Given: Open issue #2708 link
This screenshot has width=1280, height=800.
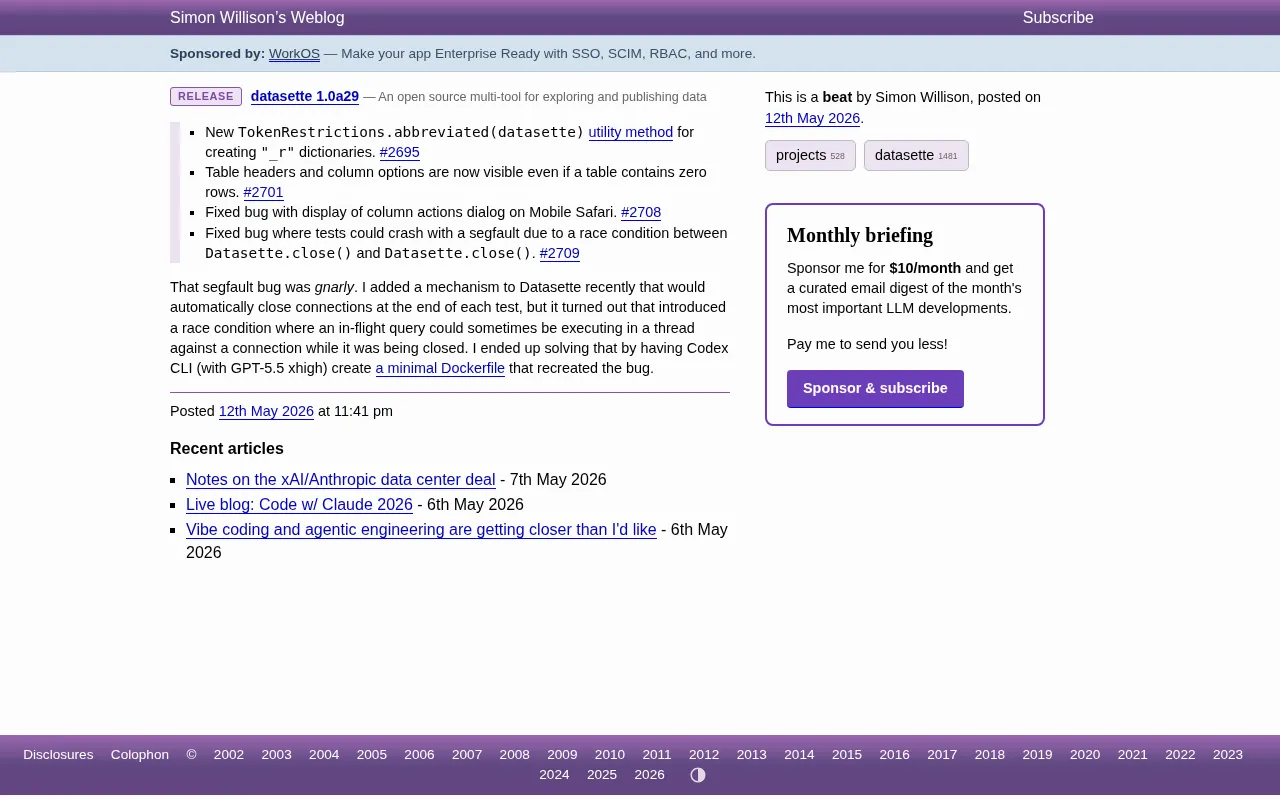Looking at the screenshot, I should coord(641,212).
